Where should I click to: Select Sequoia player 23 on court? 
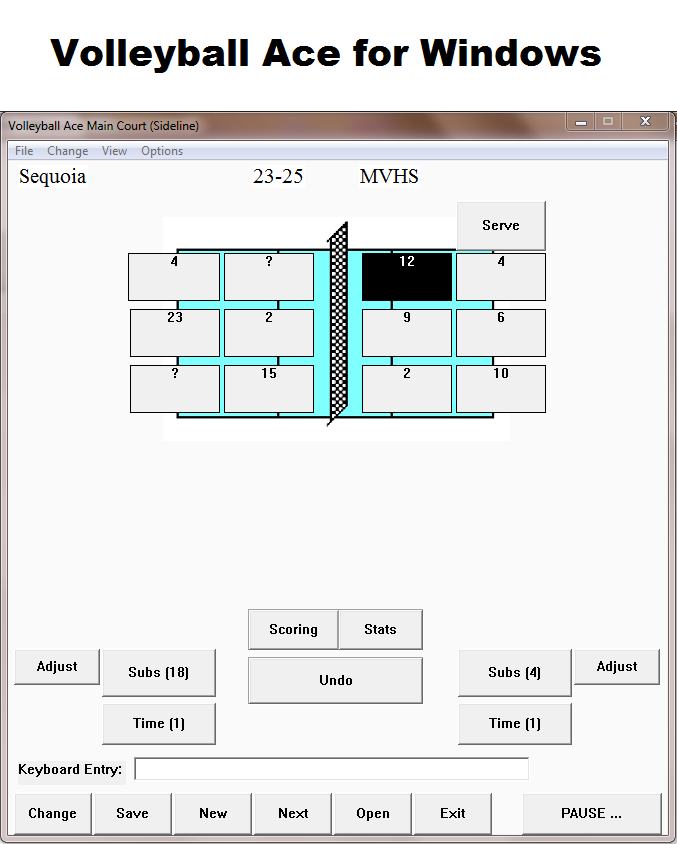175,333
